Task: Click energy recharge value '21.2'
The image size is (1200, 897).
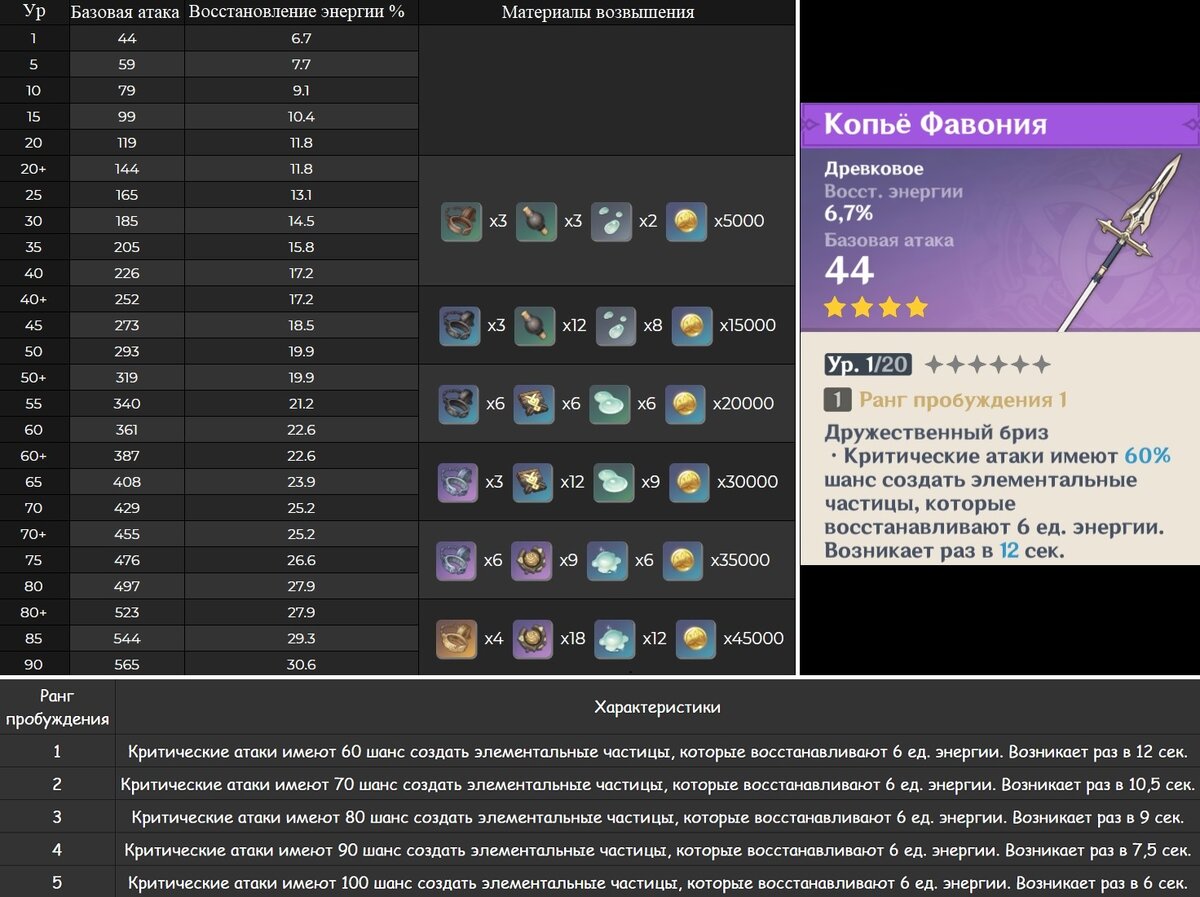Action: coord(301,403)
